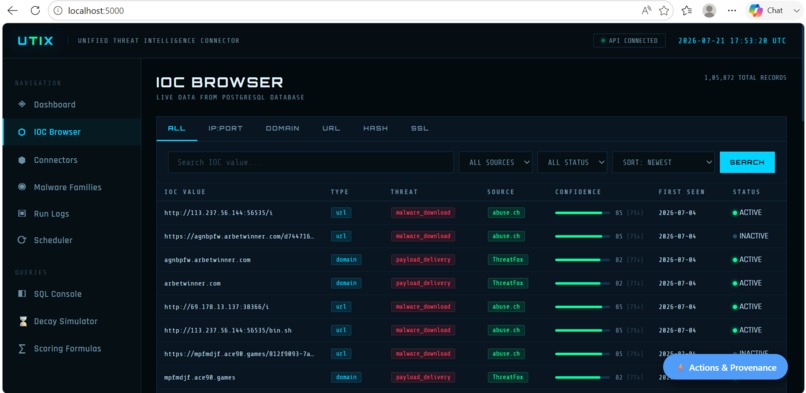Viewport: 806px width, 393px height.
Task: Click the arbetwinner.com IOC value
Action: (192, 284)
